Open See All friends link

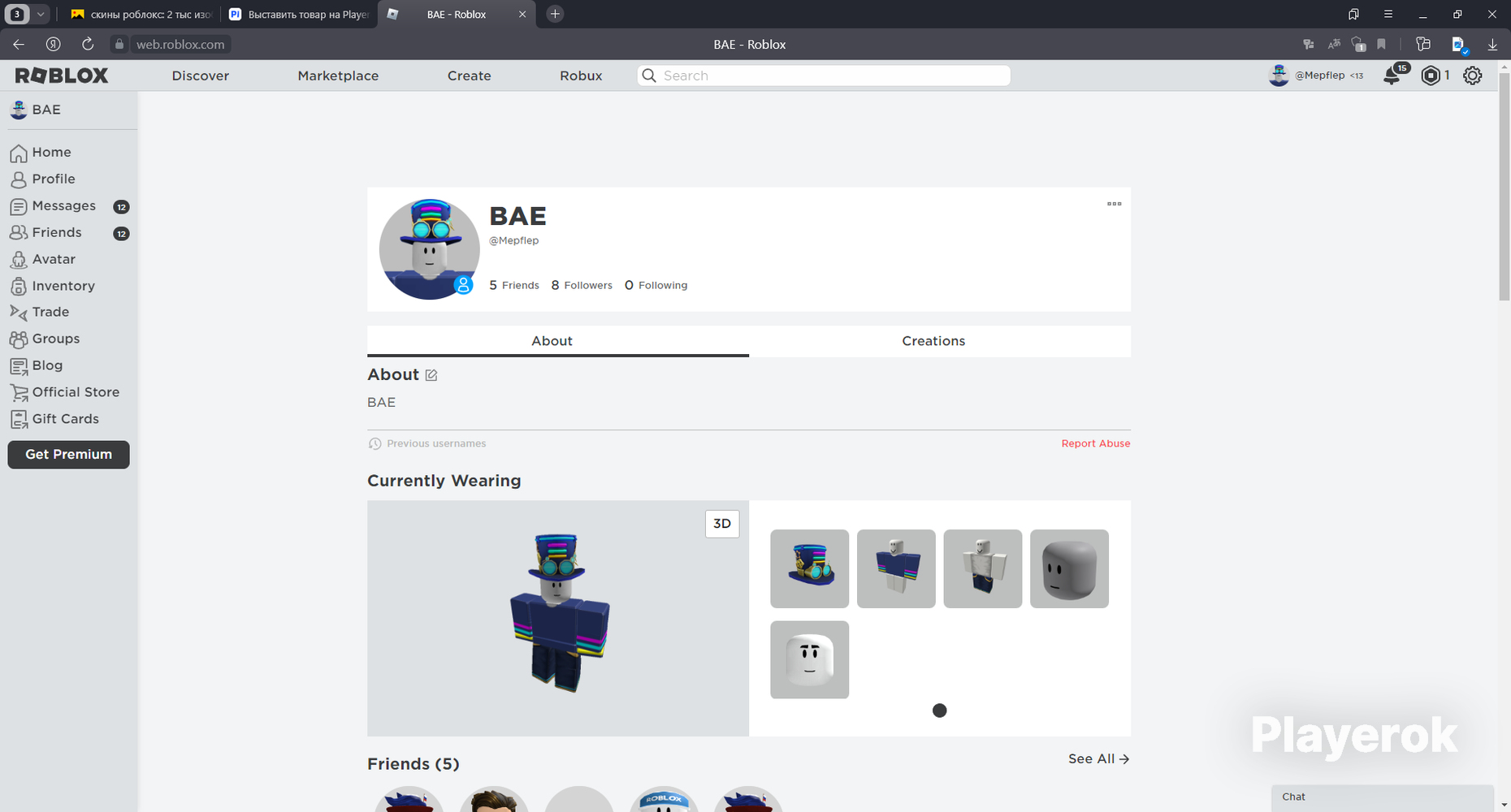click(x=1099, y=758)
